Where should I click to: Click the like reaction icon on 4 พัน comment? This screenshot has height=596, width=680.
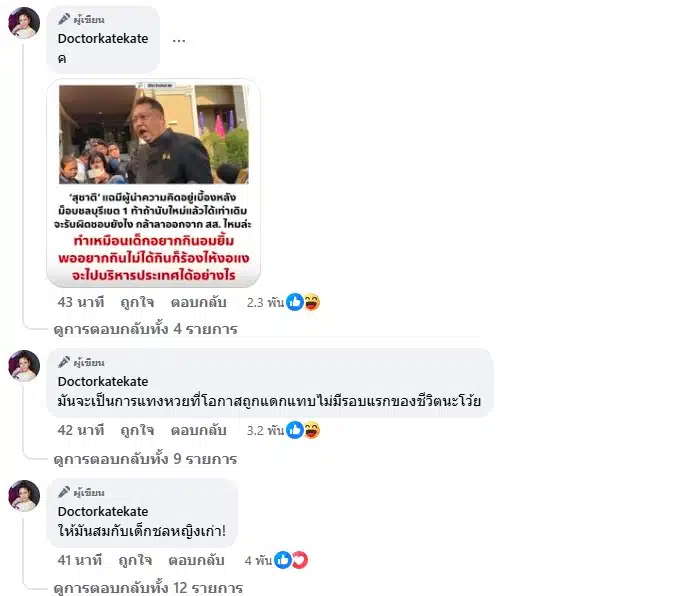[x=283, y=560]
